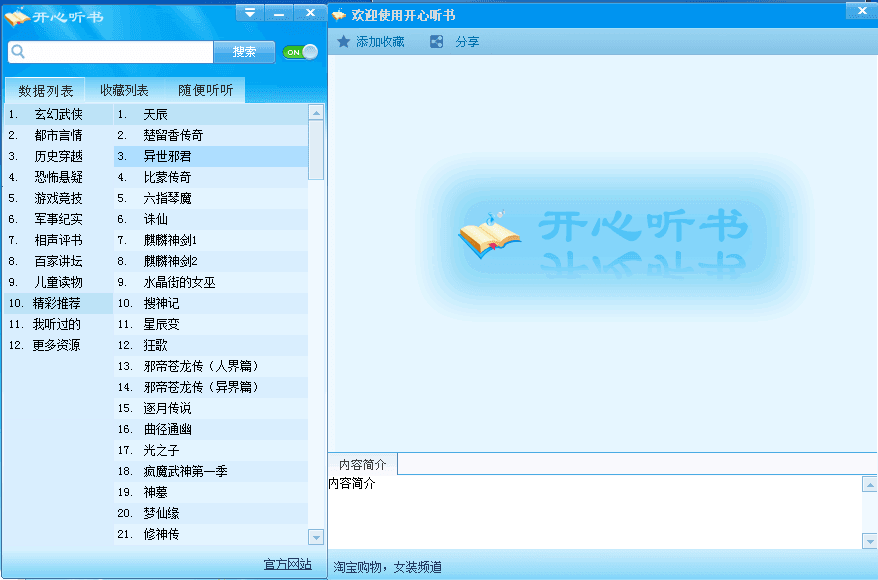Viewport: 878px width, 580px height.
Task: Click the 开心听书 book logo in title bar
Action: point(17,16)
